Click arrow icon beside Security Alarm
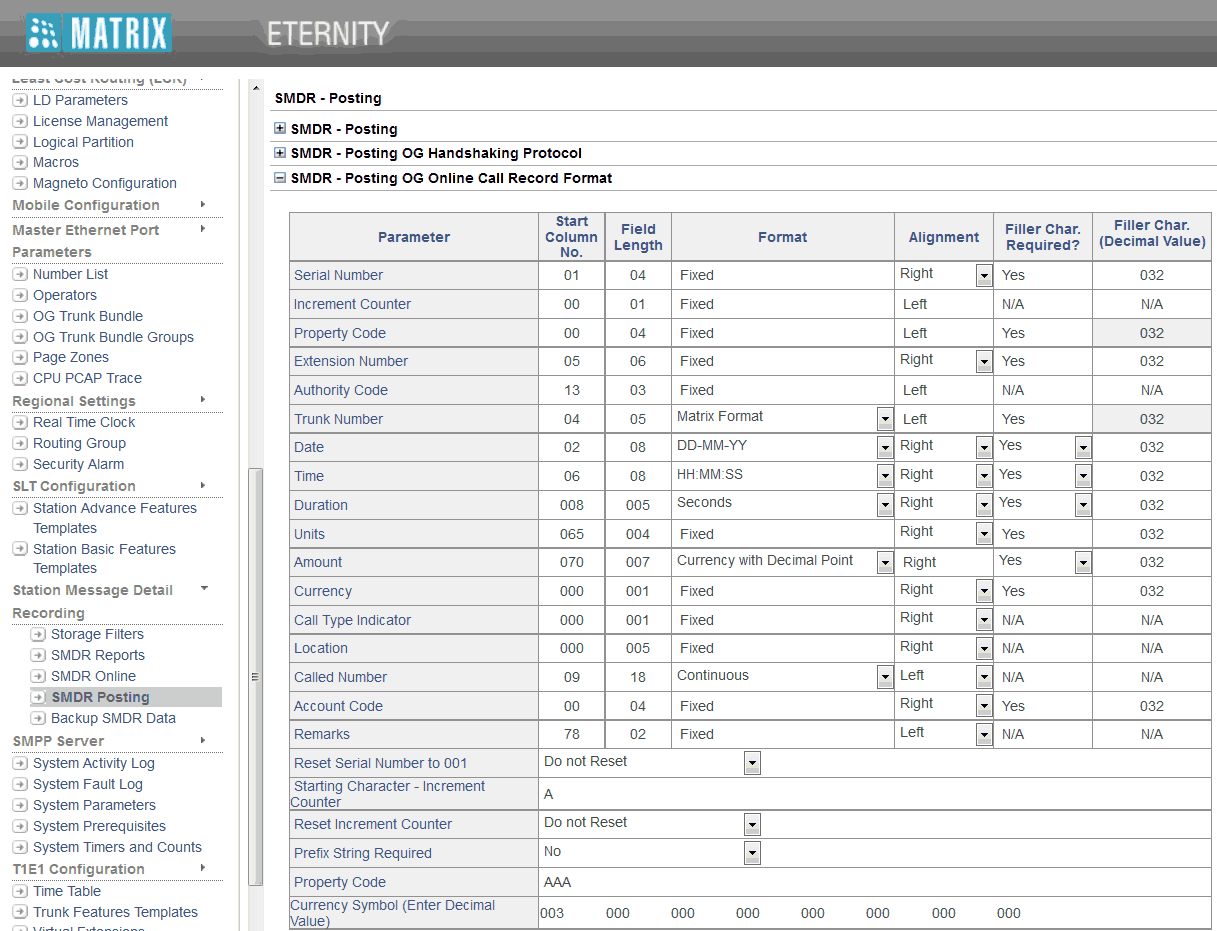The height and width of the screenshot is (931, 1217). click(20, 464)
